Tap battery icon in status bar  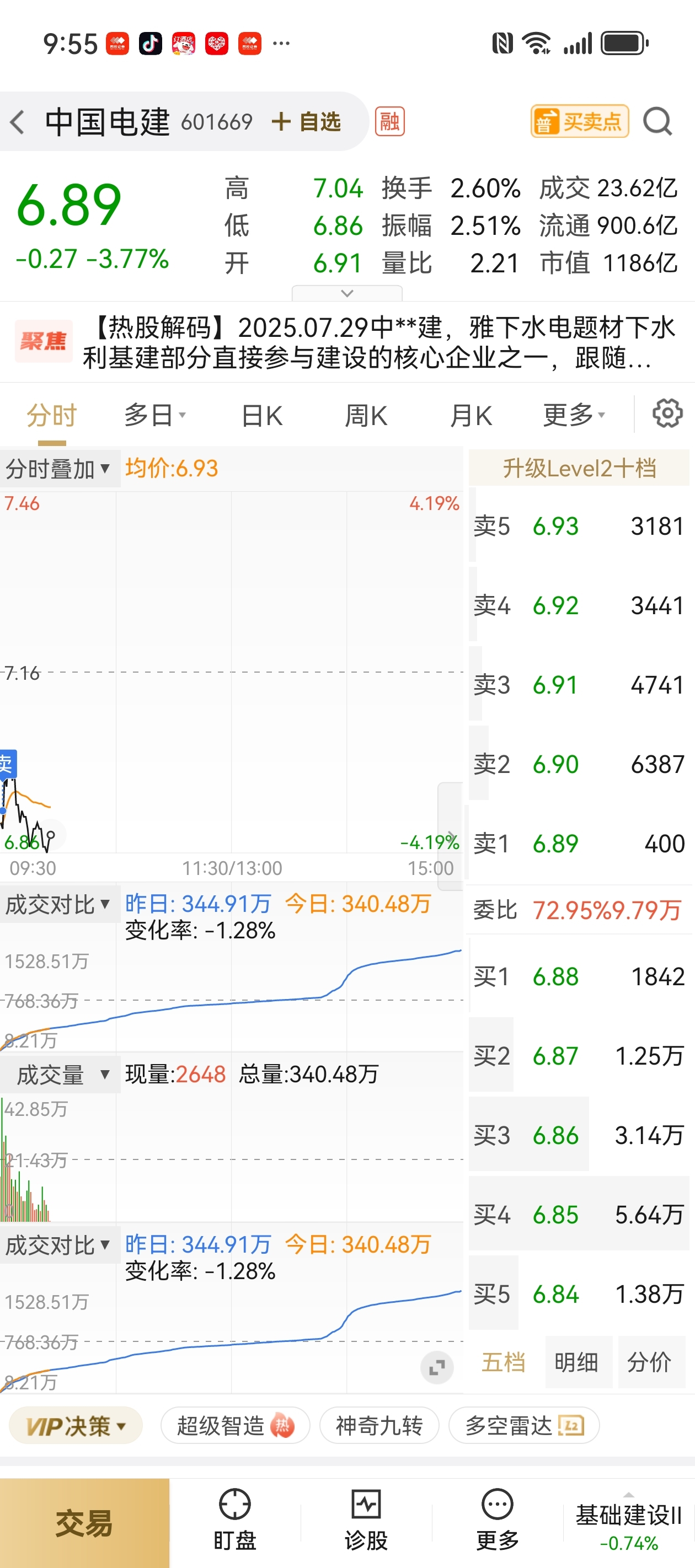625,43
